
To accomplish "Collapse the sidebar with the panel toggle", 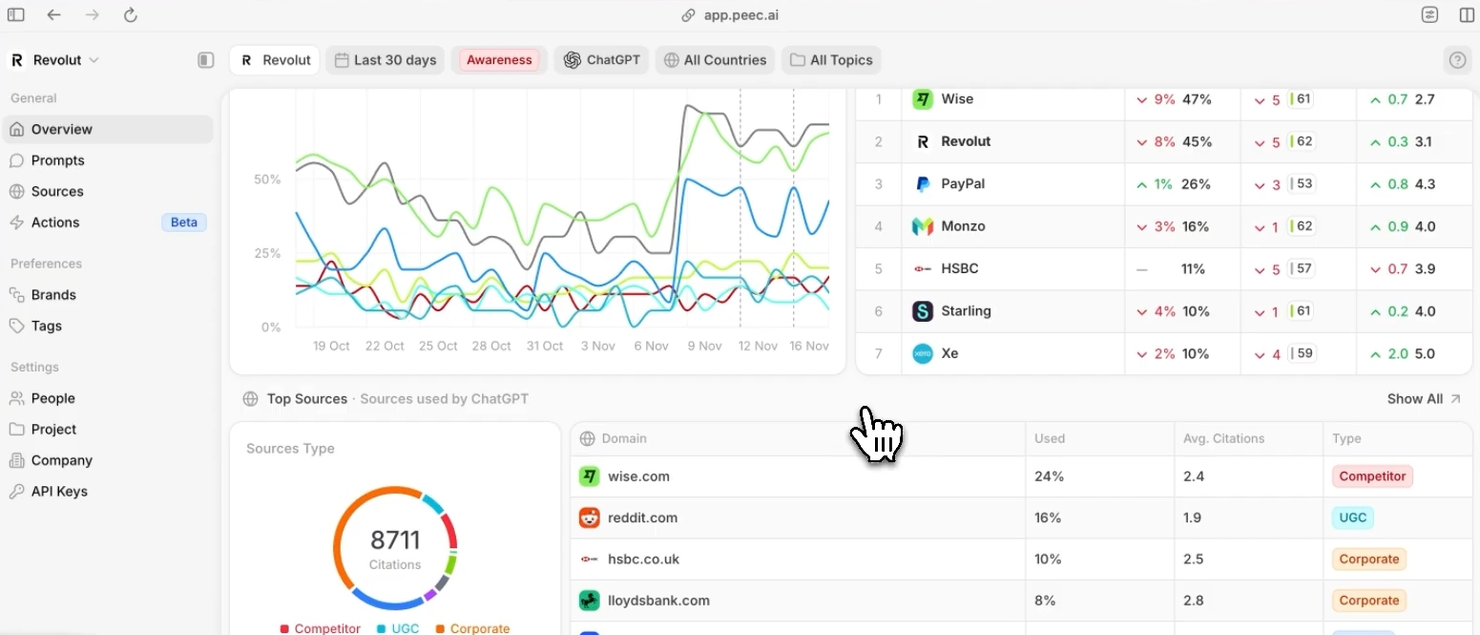I will pos(205,60).
